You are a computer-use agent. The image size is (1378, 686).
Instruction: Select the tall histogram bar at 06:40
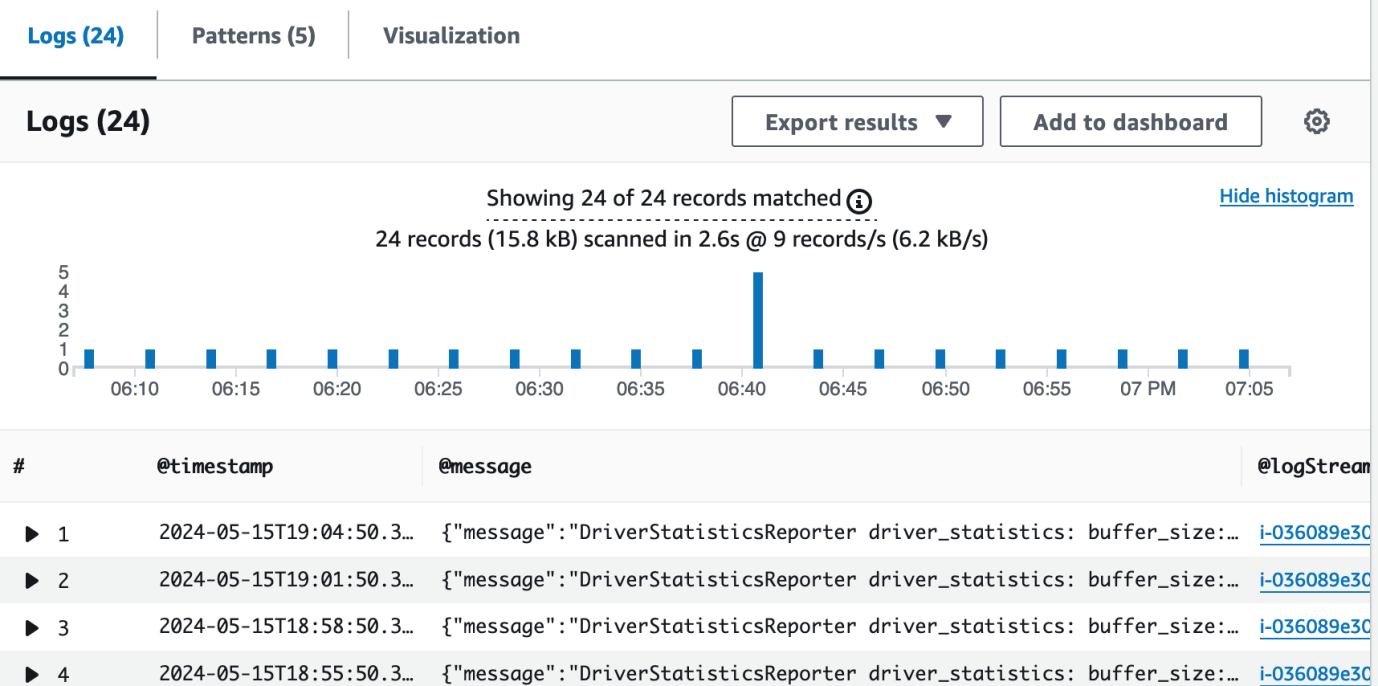pos(759,320)
